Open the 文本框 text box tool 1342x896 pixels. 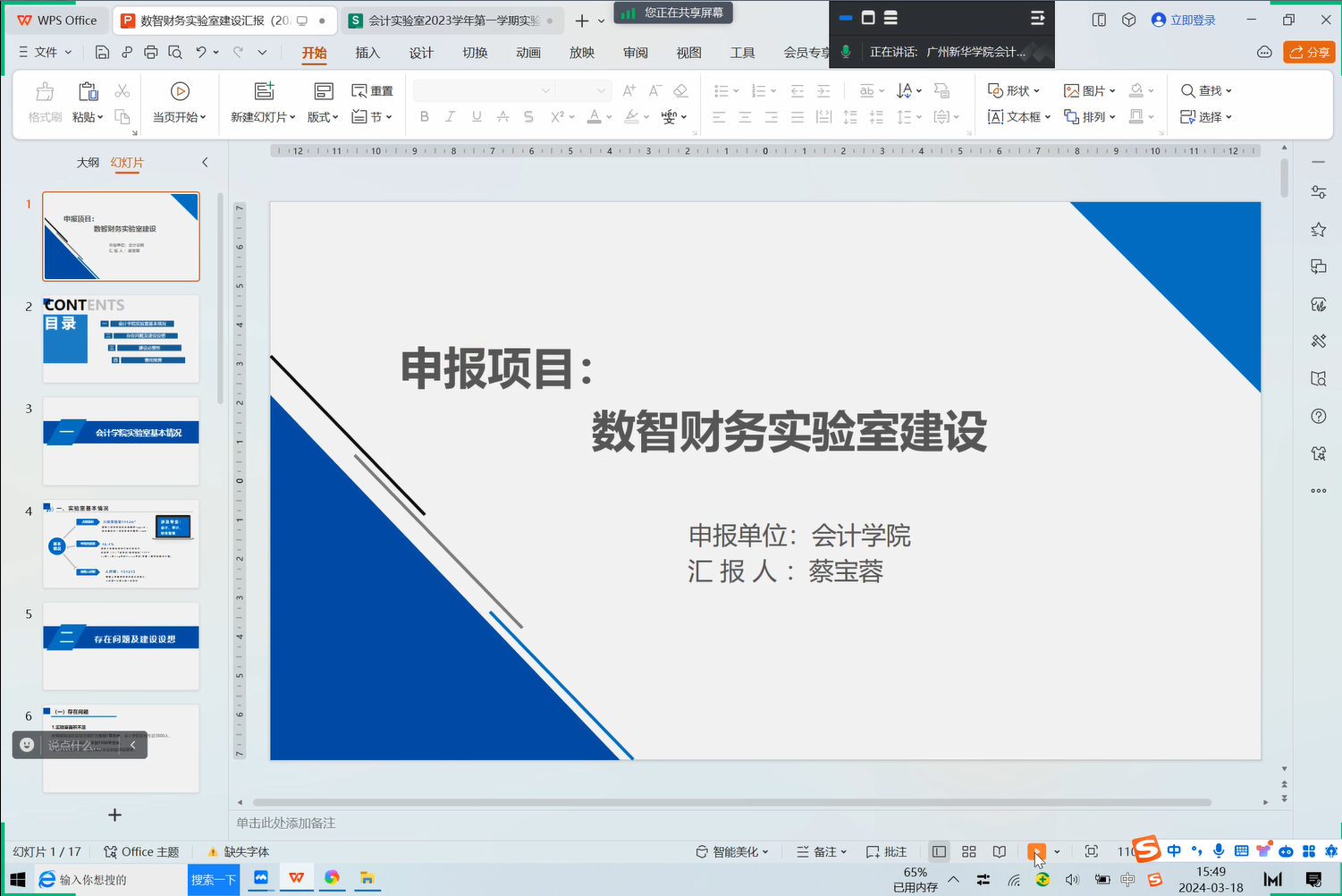1014,117
